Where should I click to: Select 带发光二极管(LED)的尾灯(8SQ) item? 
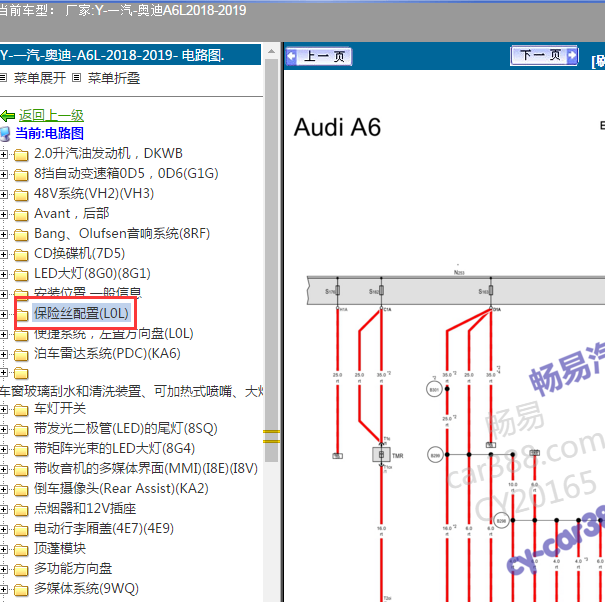(126, 429)
